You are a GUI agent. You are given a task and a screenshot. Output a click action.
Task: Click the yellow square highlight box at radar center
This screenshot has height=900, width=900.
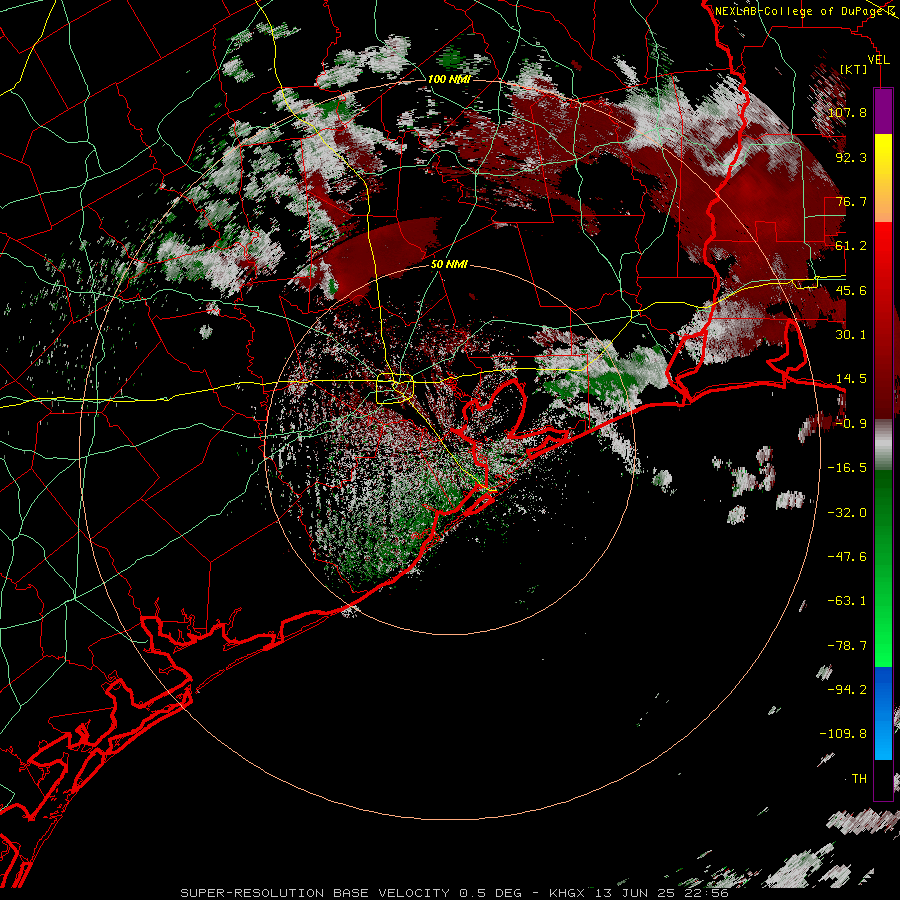[394, 389]
